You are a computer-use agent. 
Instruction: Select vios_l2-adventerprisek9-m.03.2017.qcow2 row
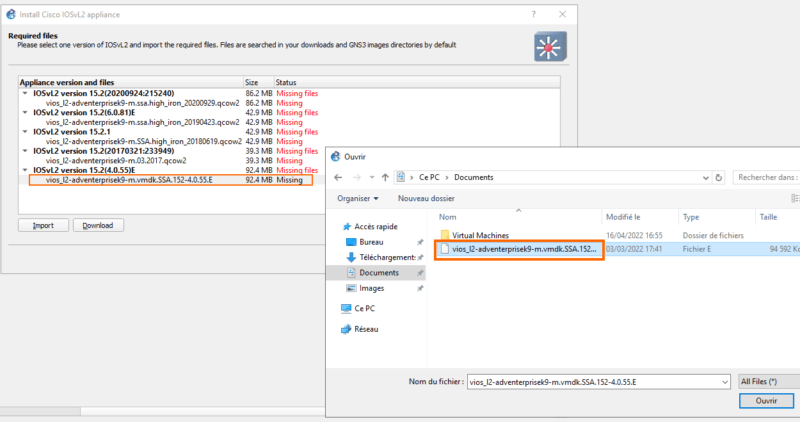click(x=174, y=161)
